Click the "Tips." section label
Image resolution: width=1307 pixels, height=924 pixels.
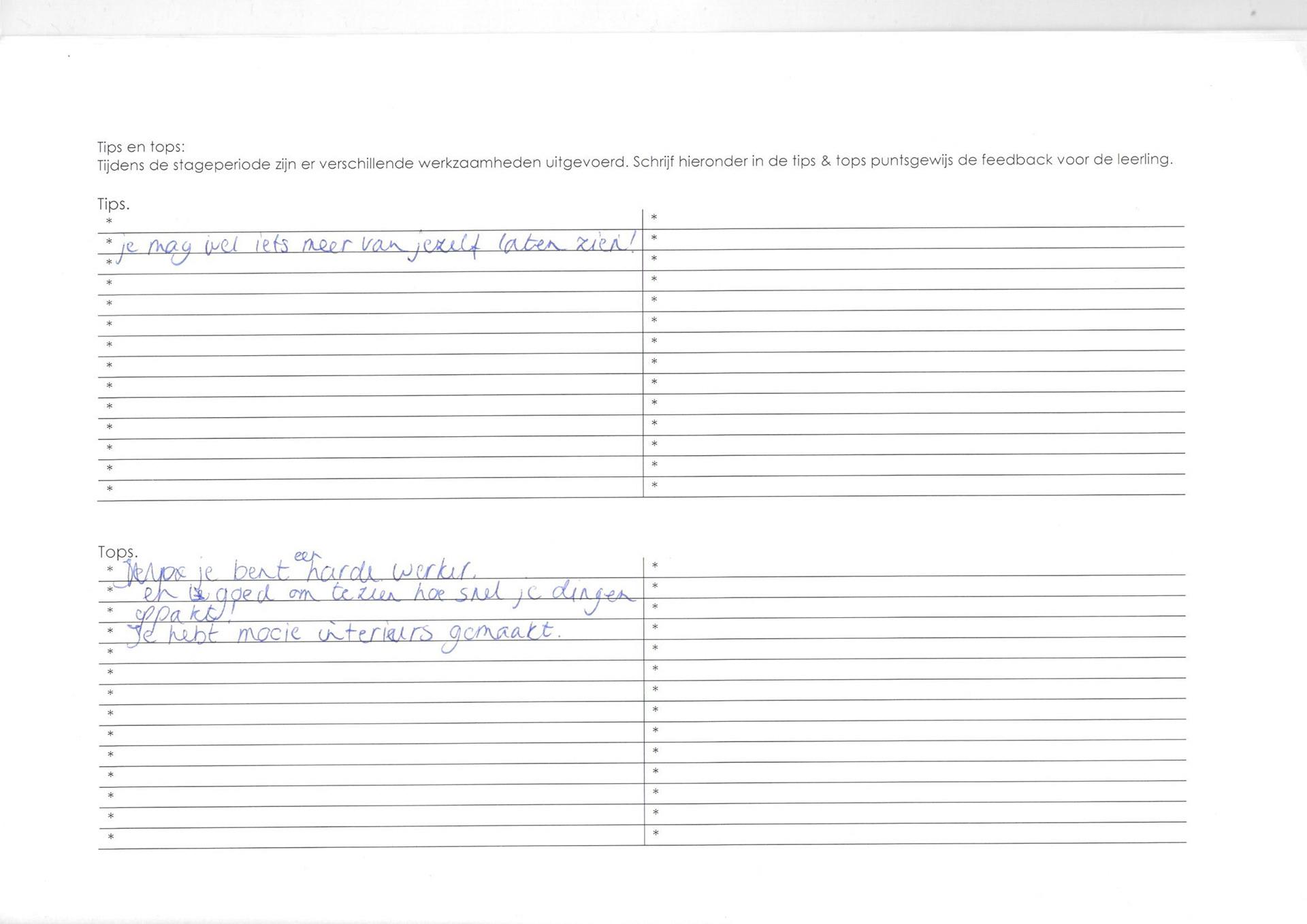113,203
